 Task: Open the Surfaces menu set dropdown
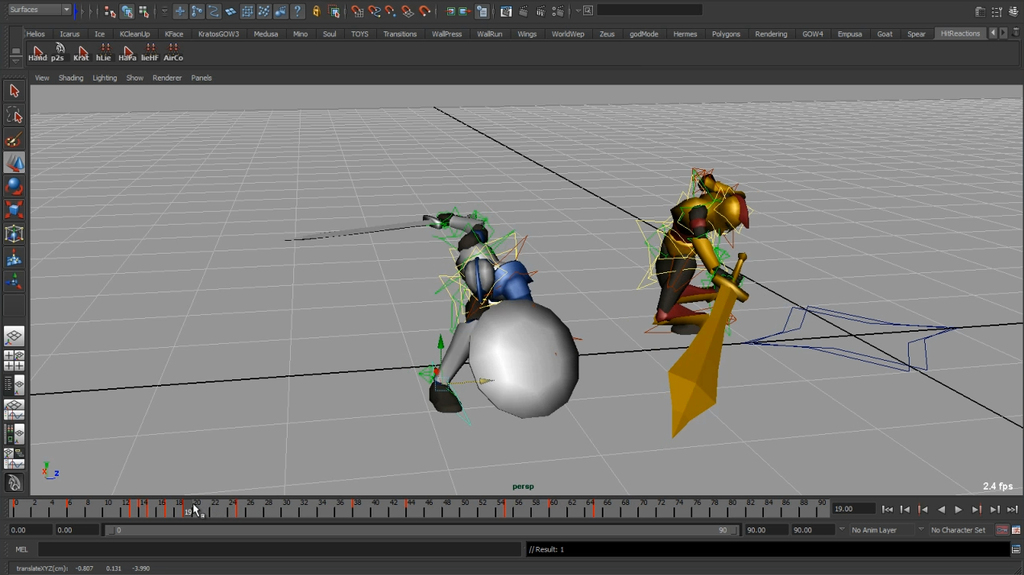39,10
